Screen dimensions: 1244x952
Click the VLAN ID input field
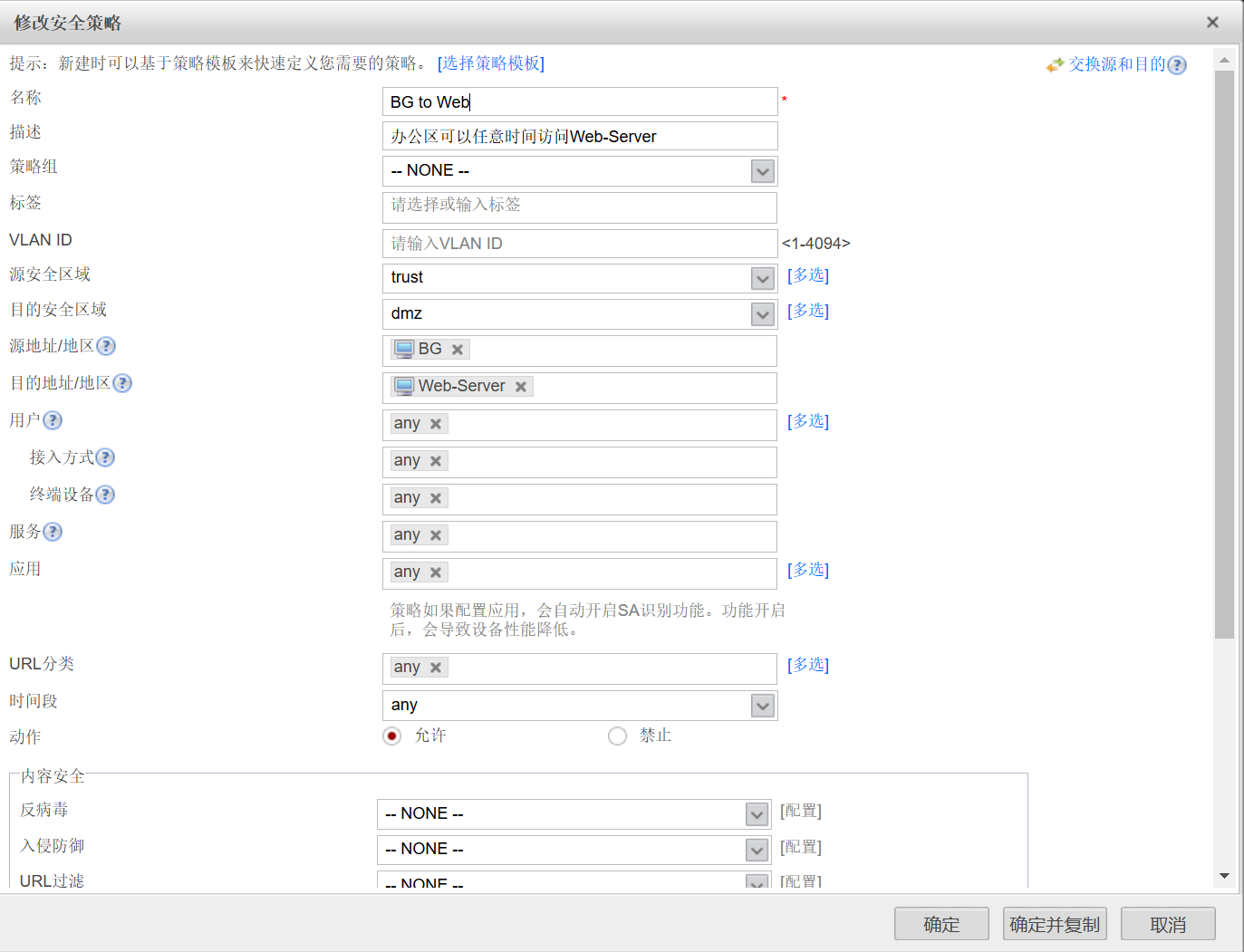tap(580, 244)
